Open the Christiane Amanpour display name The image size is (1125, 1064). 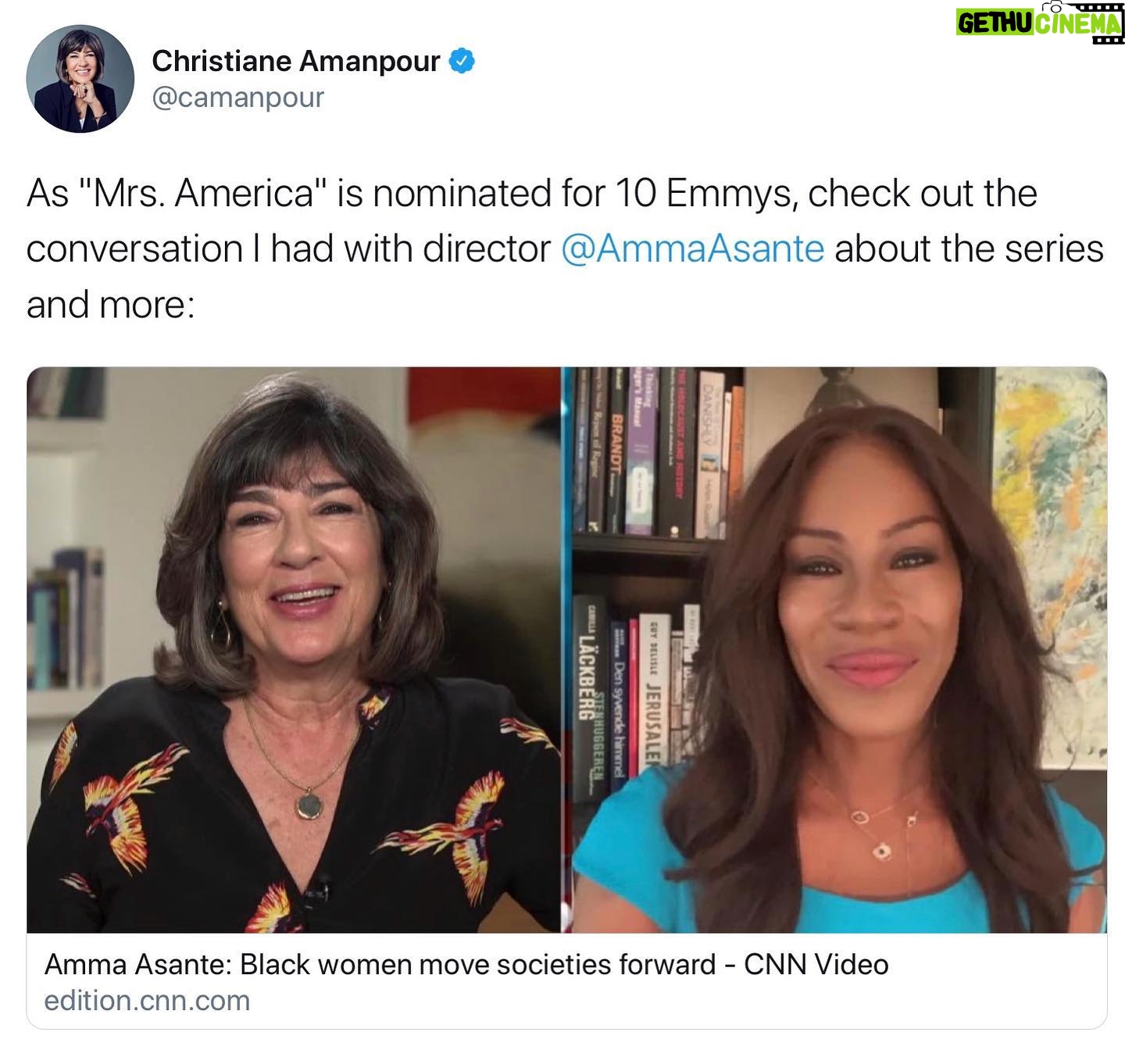pos(296,61)
